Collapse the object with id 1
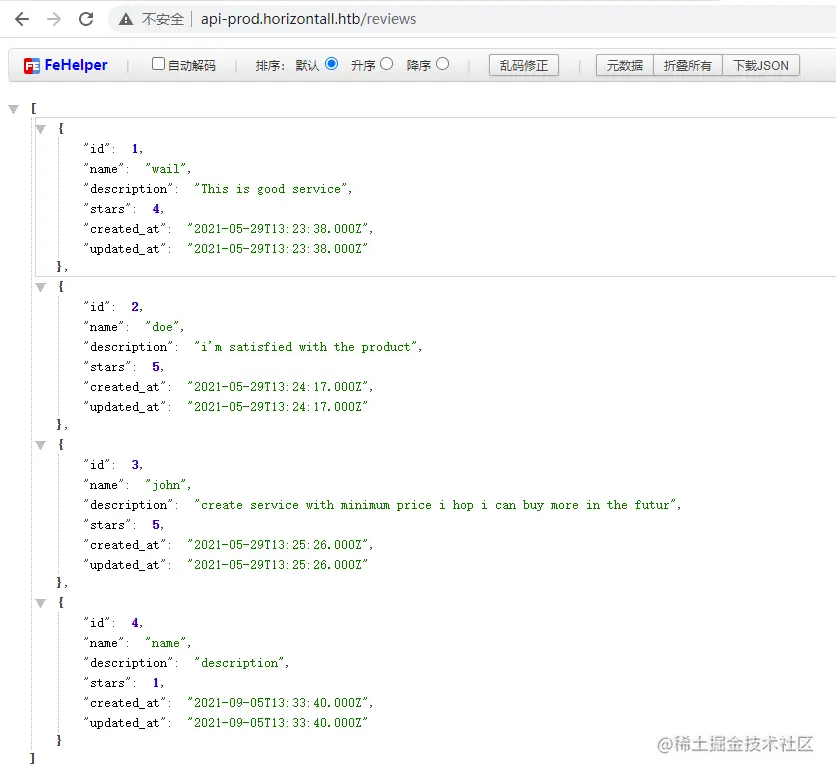Viewport: 836px width, 776px height. 41,129
